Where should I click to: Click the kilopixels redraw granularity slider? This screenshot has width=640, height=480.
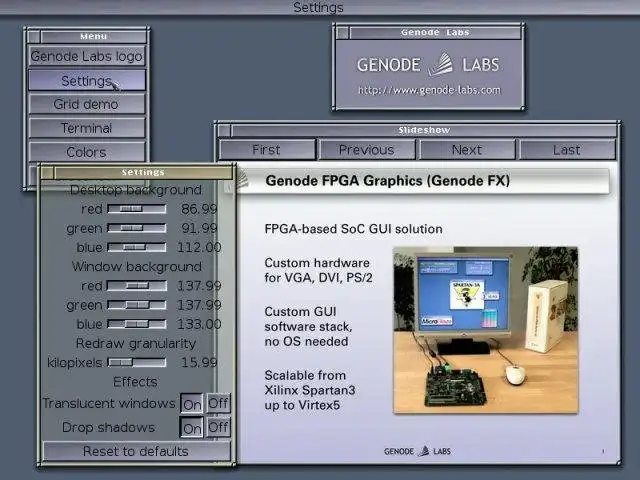(137, 362)
